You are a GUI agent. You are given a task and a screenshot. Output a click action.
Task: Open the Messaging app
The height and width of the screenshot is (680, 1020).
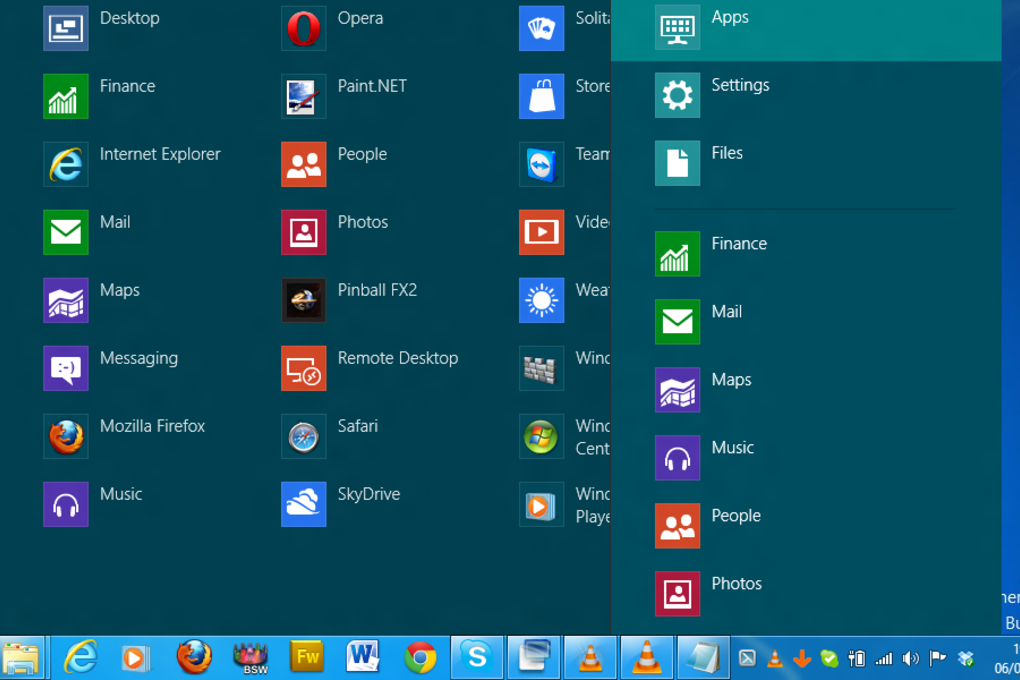click(66, 368)
